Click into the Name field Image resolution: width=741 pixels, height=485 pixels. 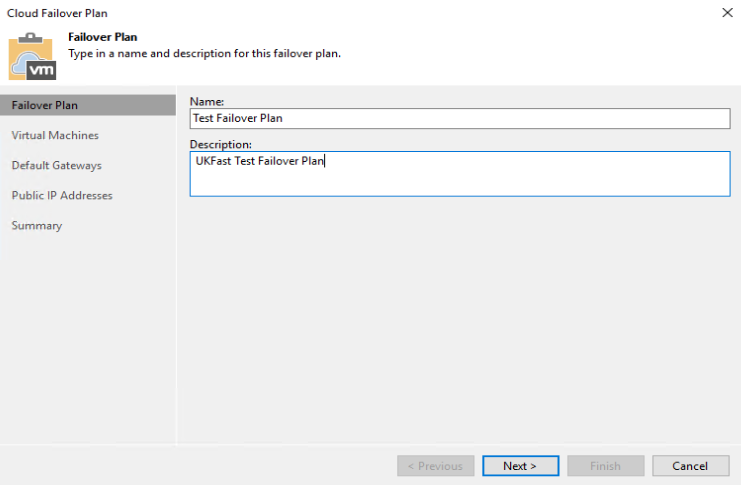(460, 118)
